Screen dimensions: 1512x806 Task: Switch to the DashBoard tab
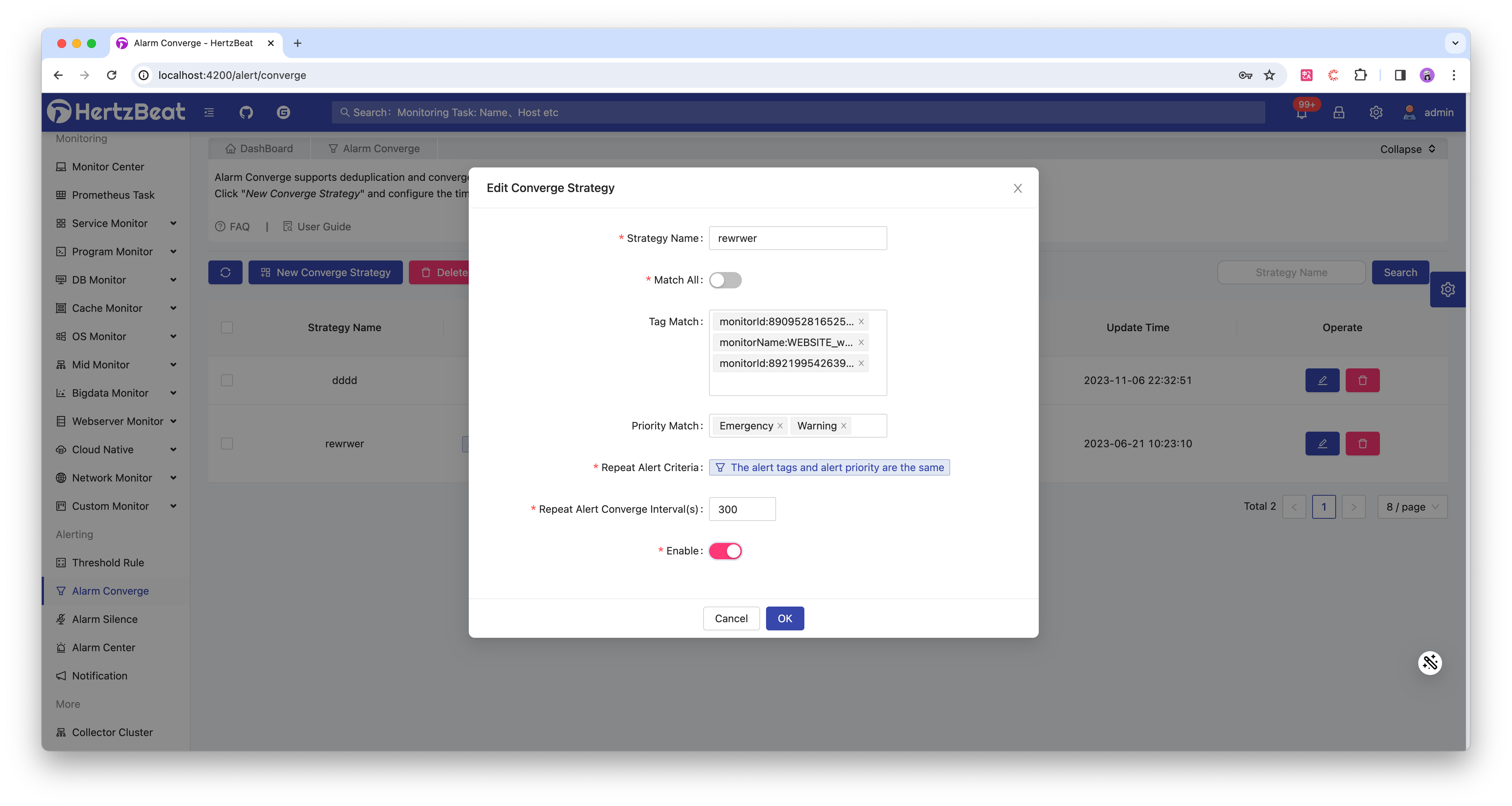(x=259, y=148)
